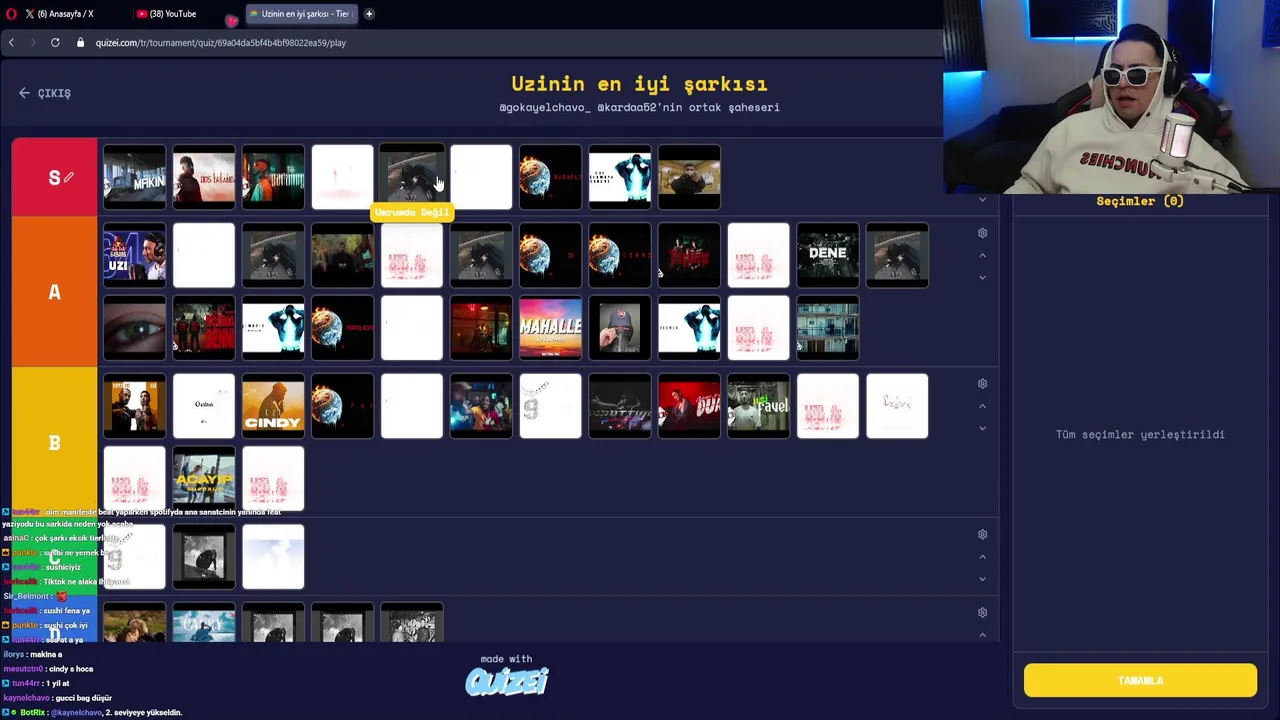Screen dimensions: 1280x720
Task: Move tier C up with chevron
Action: click(982, 557)
